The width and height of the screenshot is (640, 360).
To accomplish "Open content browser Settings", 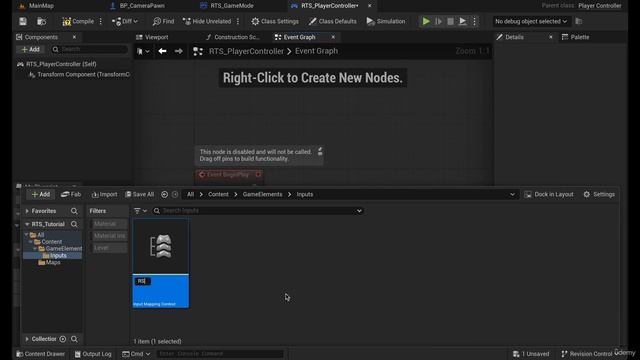I will (x=599, y=195).
